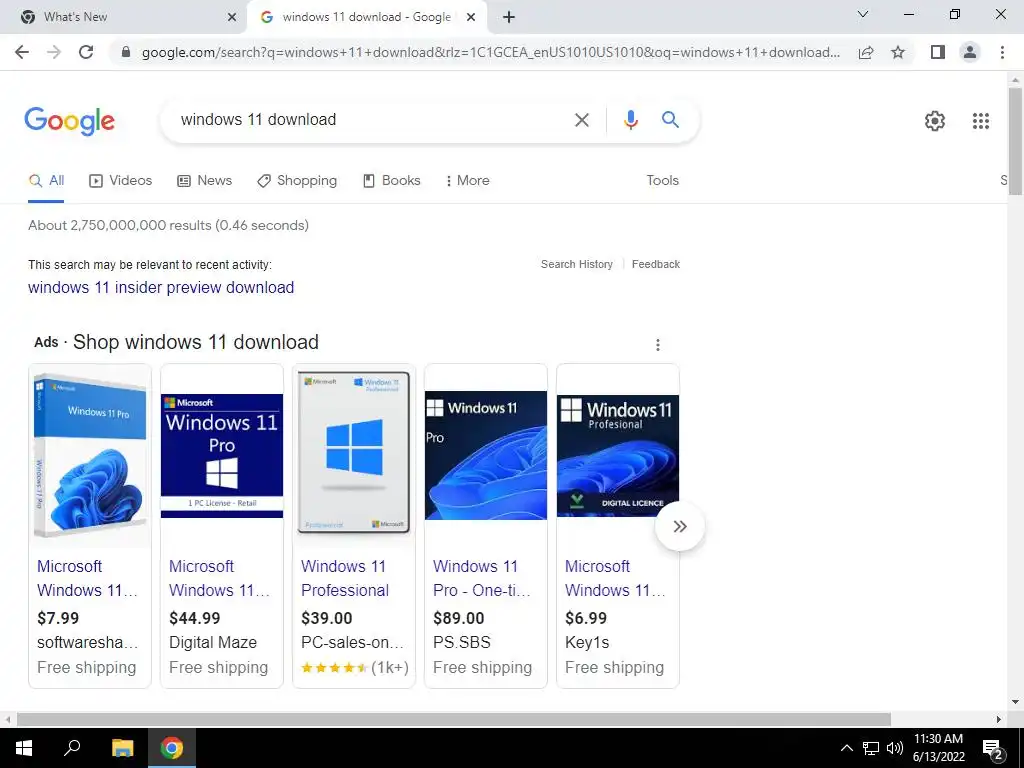Open Search History link
The image size is (1024, 768).
click(577, 264)
